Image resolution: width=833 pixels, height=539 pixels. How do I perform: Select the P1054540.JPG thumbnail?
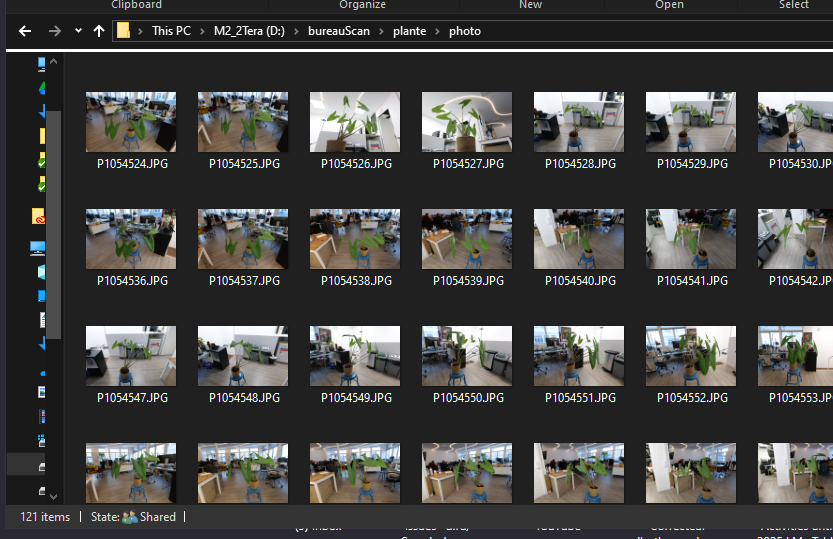(579, 239)
